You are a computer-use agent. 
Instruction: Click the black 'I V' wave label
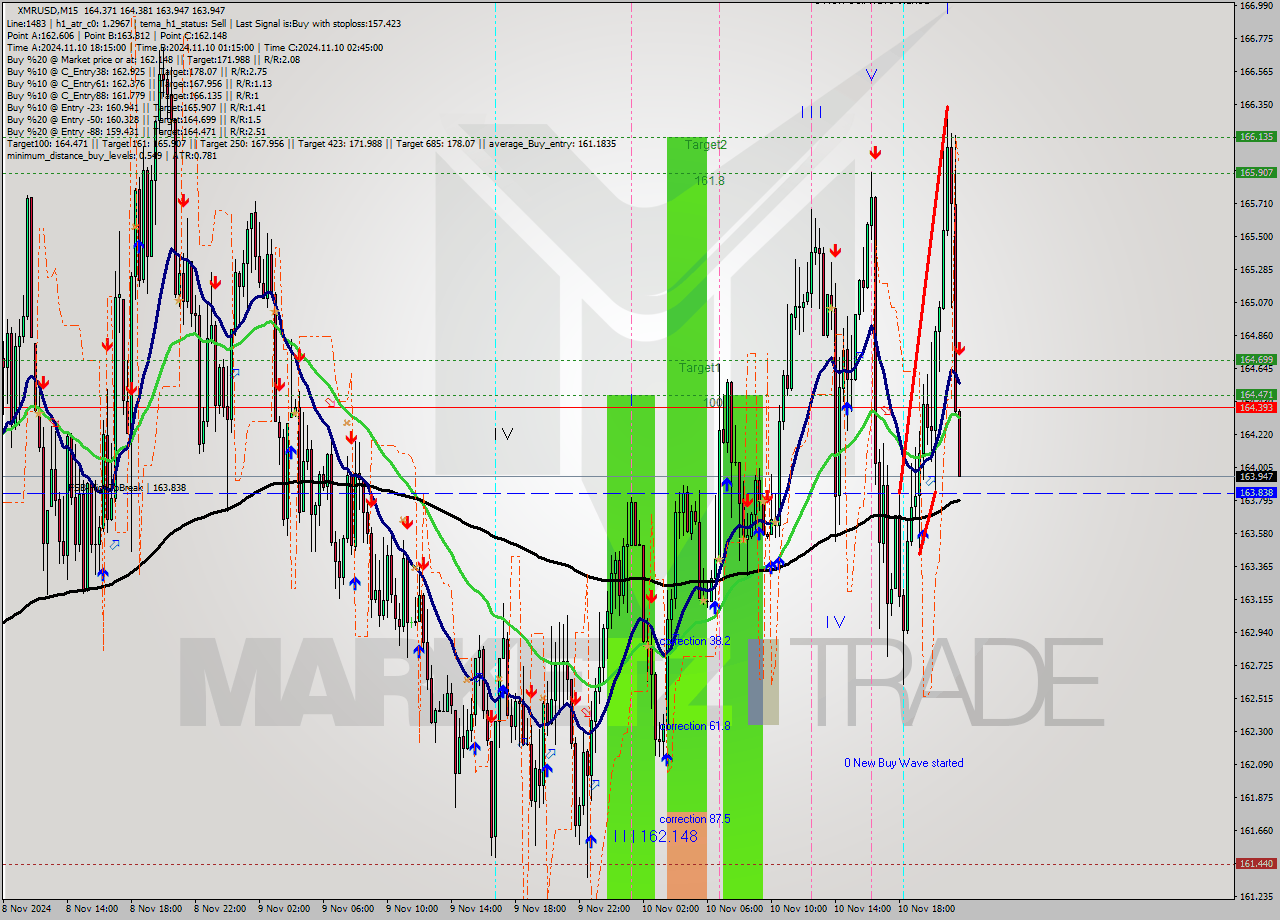(x=504, y=434)
